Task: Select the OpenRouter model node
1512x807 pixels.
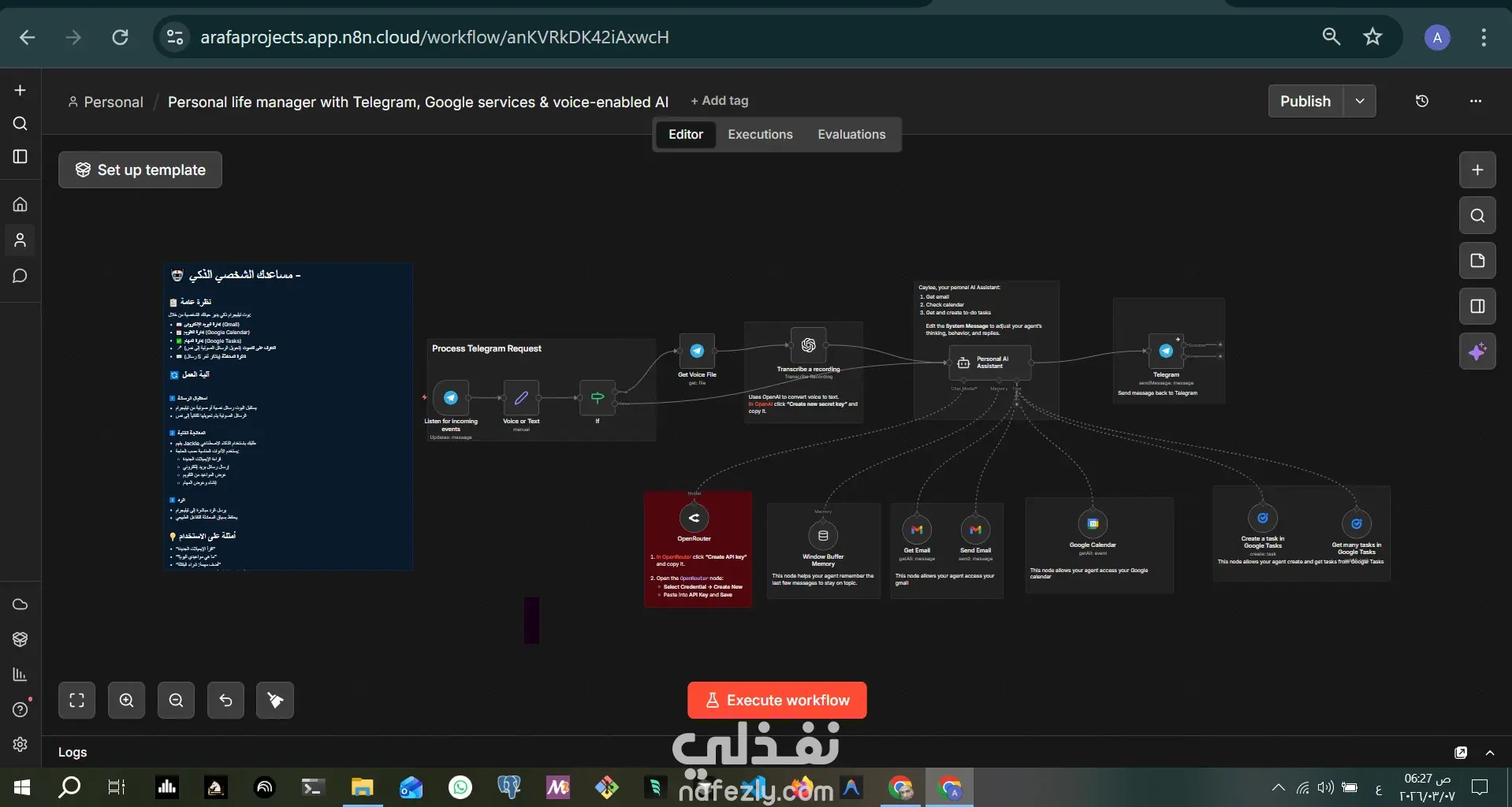Action: click(694, 518)
